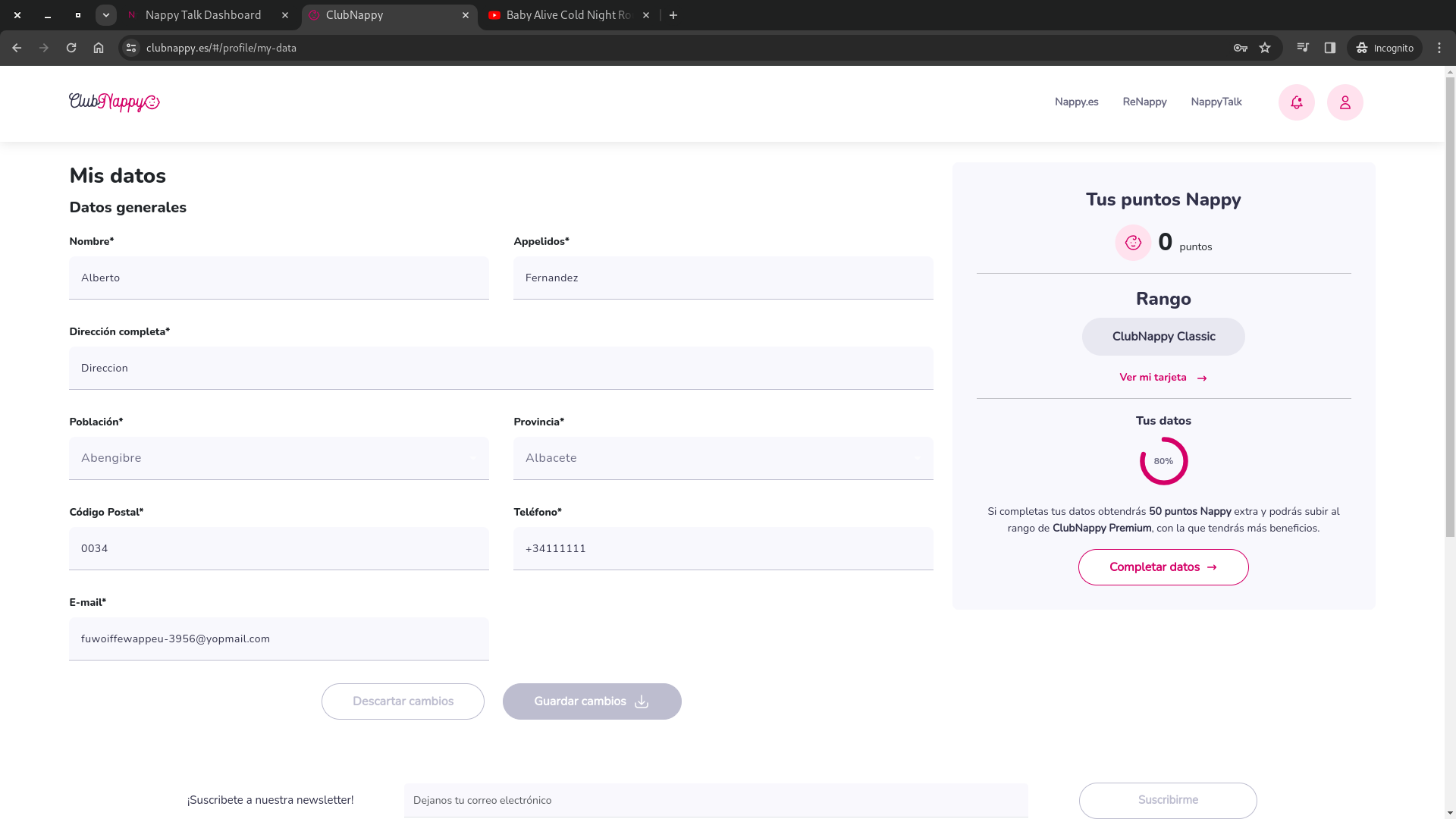The width and height of the screenshot is (1456, 819).
Task: Reload the page
Action: tap(71, 48)
